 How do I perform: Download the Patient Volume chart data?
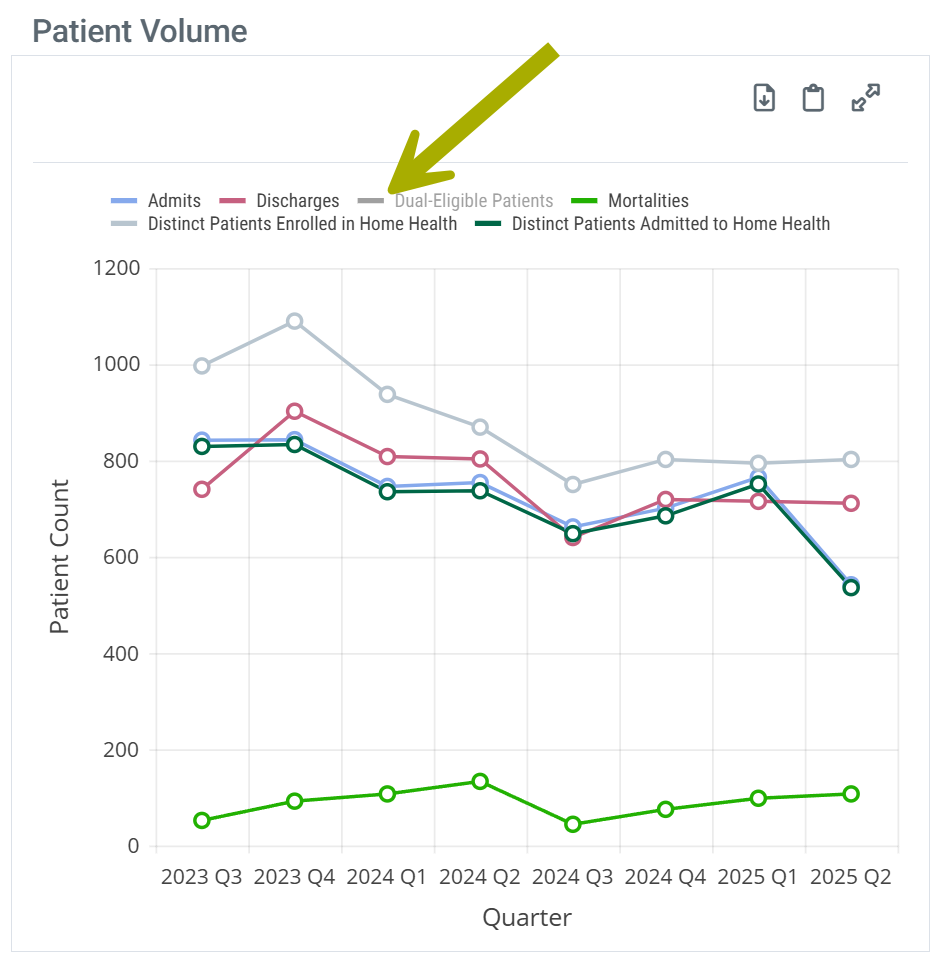tap(764, 98)
